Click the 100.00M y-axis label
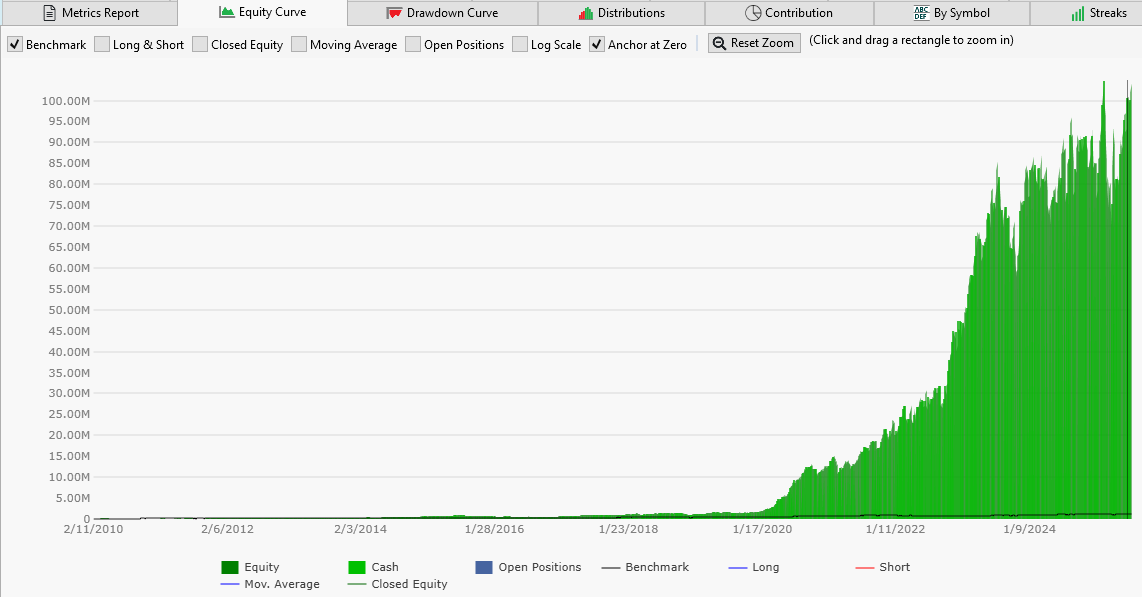This screenshot has height=597, width=1142. tap(66, 100)
